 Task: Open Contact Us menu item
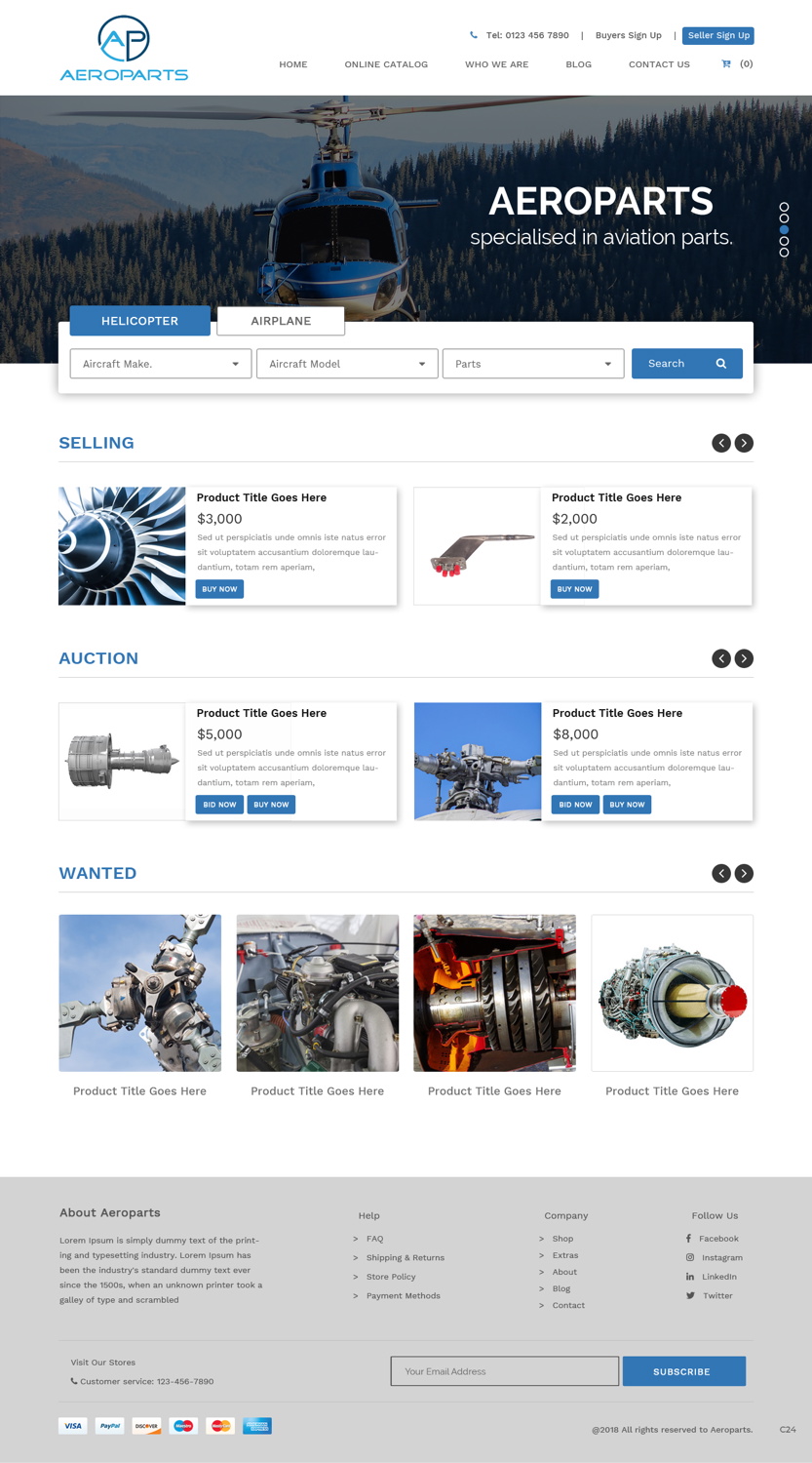click(659, 64)
